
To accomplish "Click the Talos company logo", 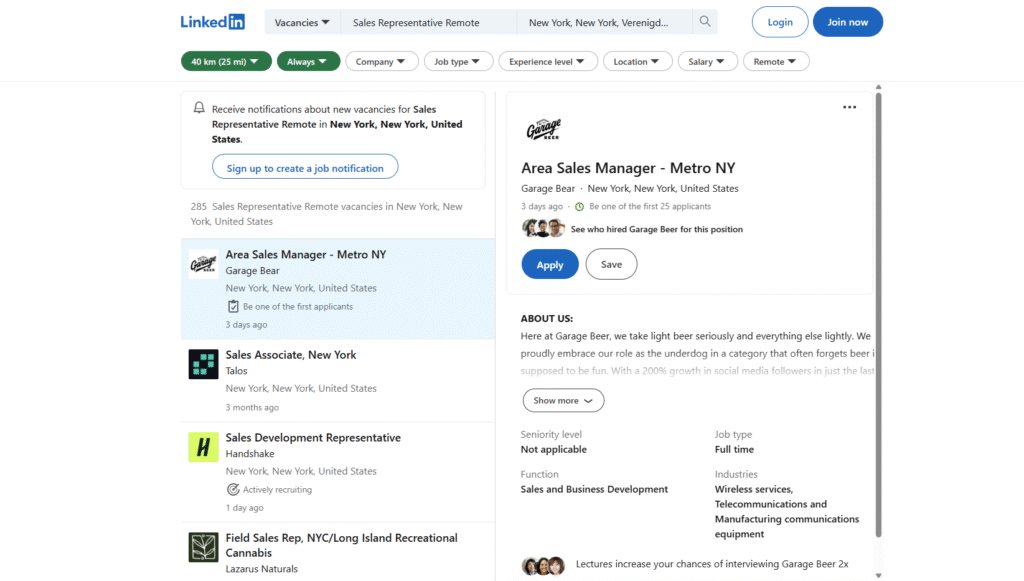I will coord(203,364).
